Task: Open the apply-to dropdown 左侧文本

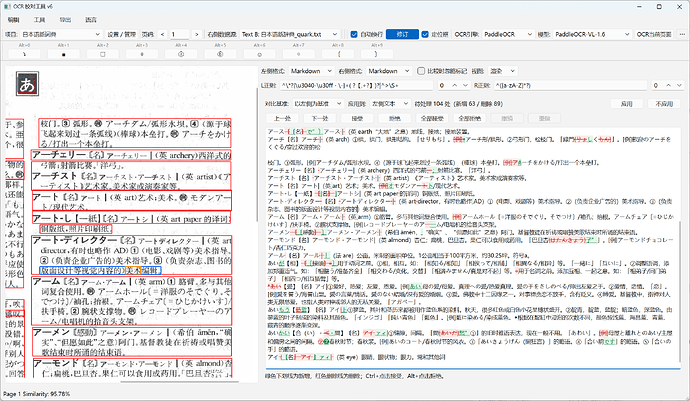Action: tap(390, 104)
